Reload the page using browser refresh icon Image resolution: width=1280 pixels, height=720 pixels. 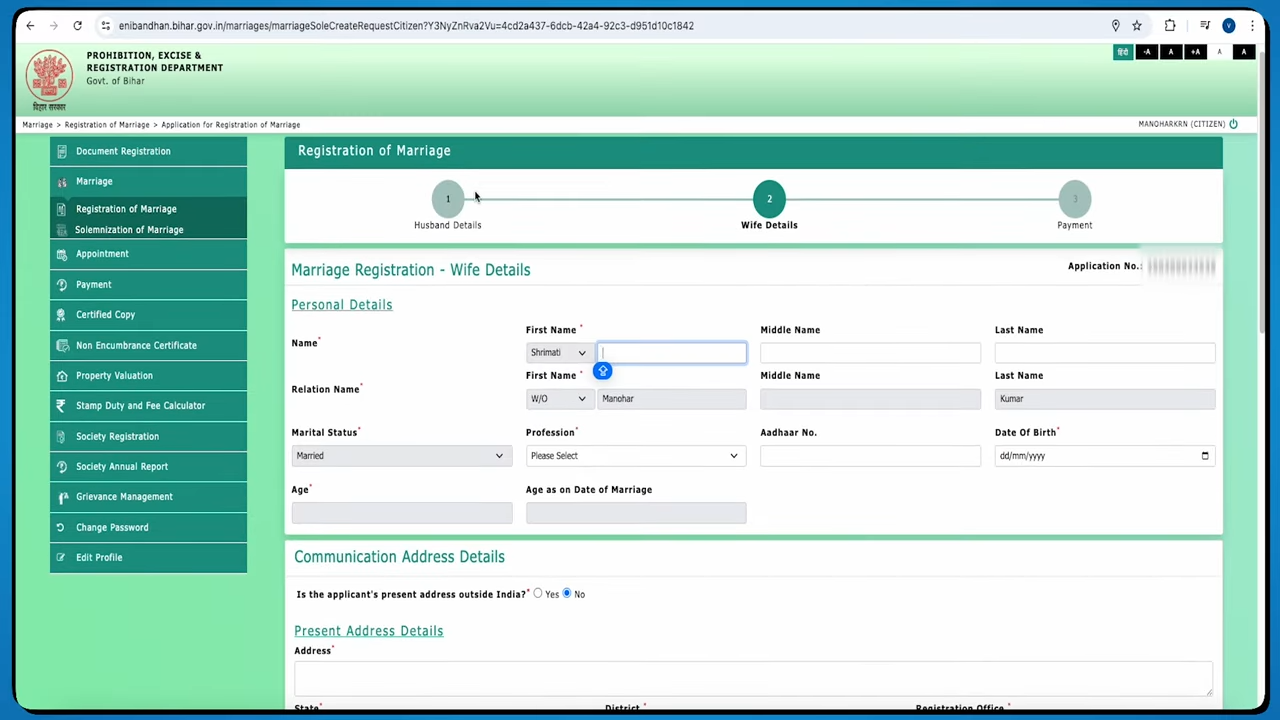pyautogui.click(x=77, y=26)
